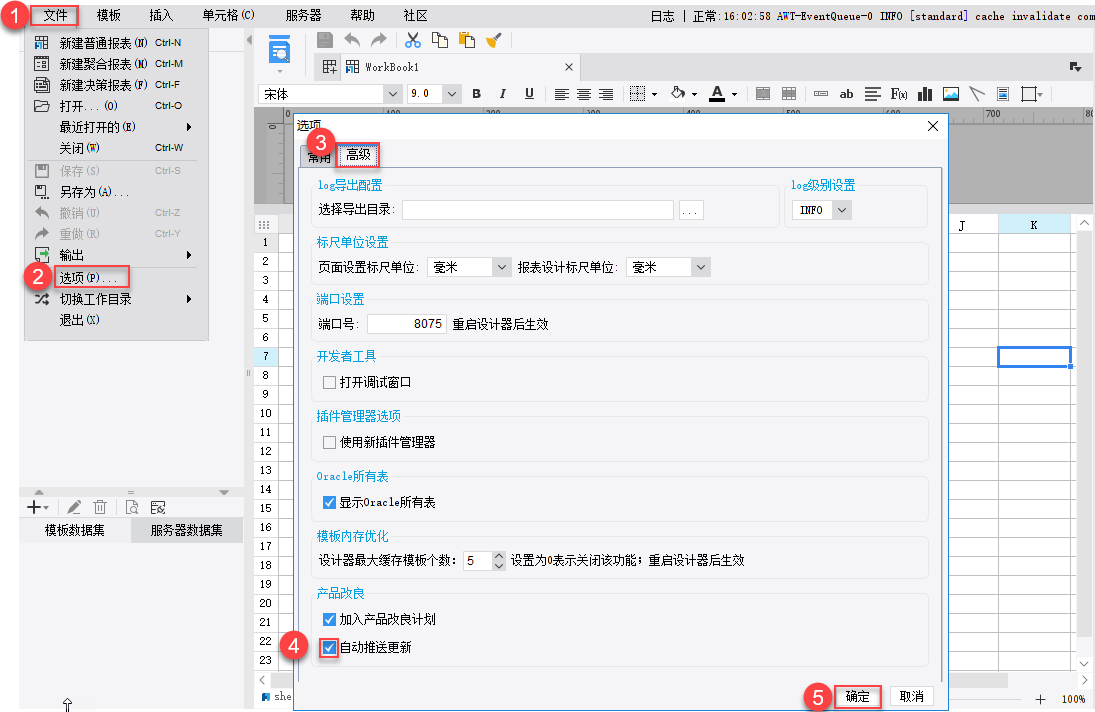Click the delete dataset trash icon
The image size is (1095, 712).
(100, 507)
